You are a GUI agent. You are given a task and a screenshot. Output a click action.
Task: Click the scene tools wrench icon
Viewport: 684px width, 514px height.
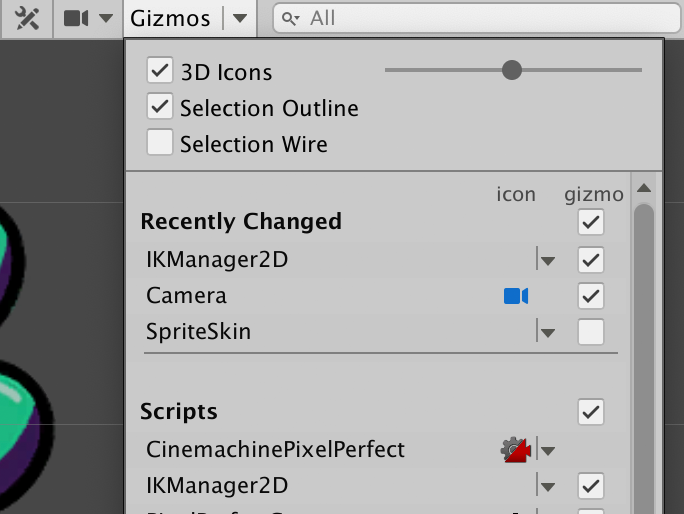coord(27,18)
